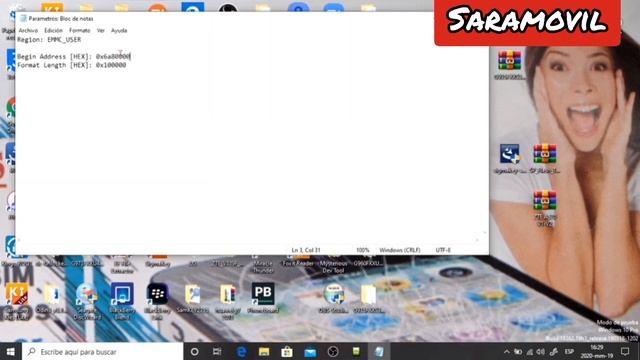The image size is (640, 360).
Task: Click the green app icon on the taskbar
Action: (x=356, y=351)
